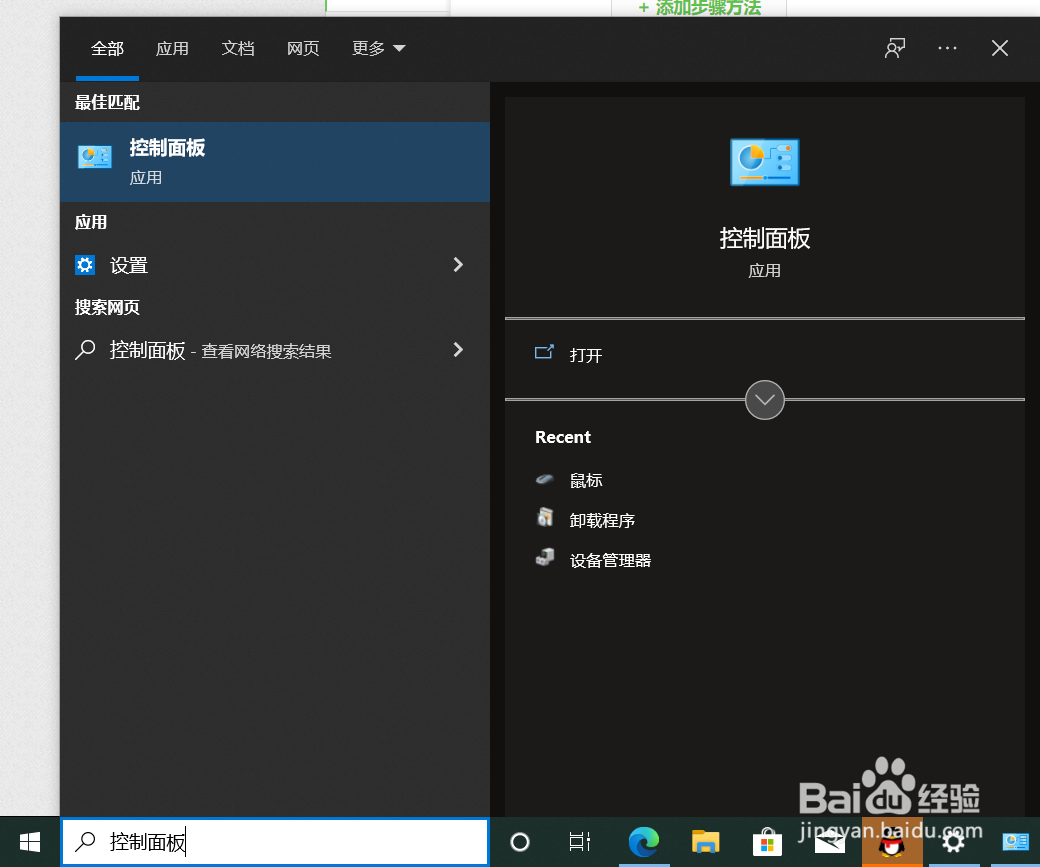
Task: Click the 控制面板 title in the preview pane
Action: tap(764, 238)
